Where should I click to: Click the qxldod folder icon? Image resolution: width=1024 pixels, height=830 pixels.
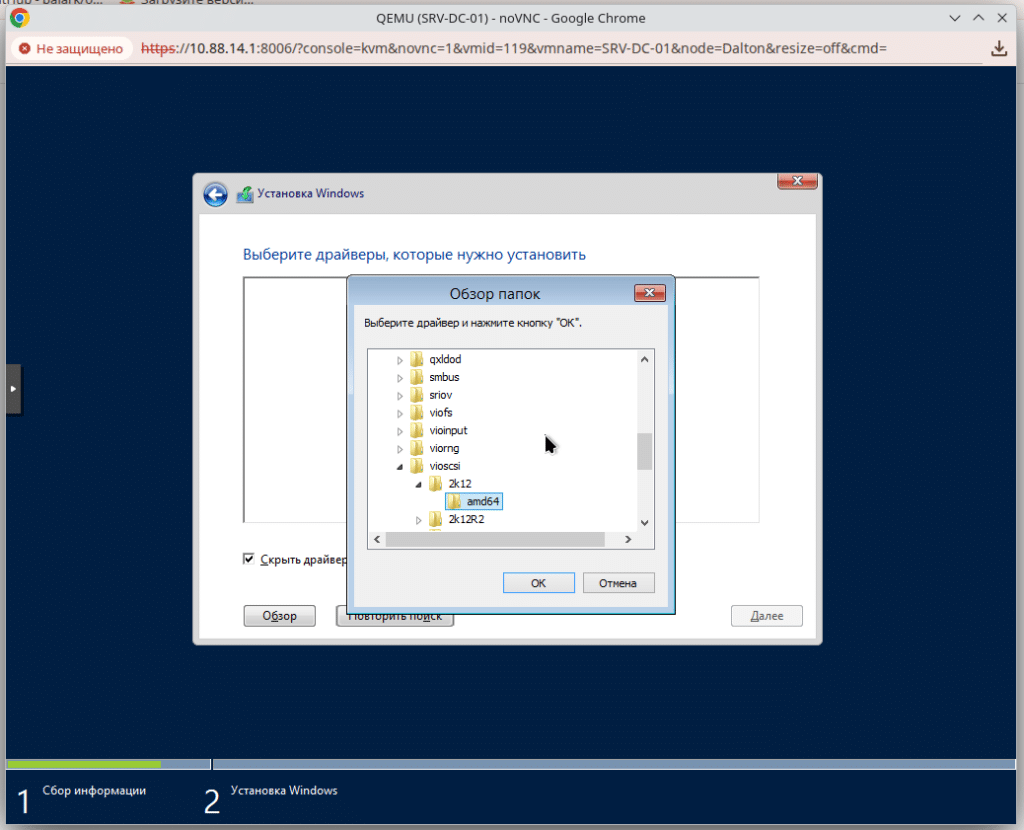(x=417, y=359)
